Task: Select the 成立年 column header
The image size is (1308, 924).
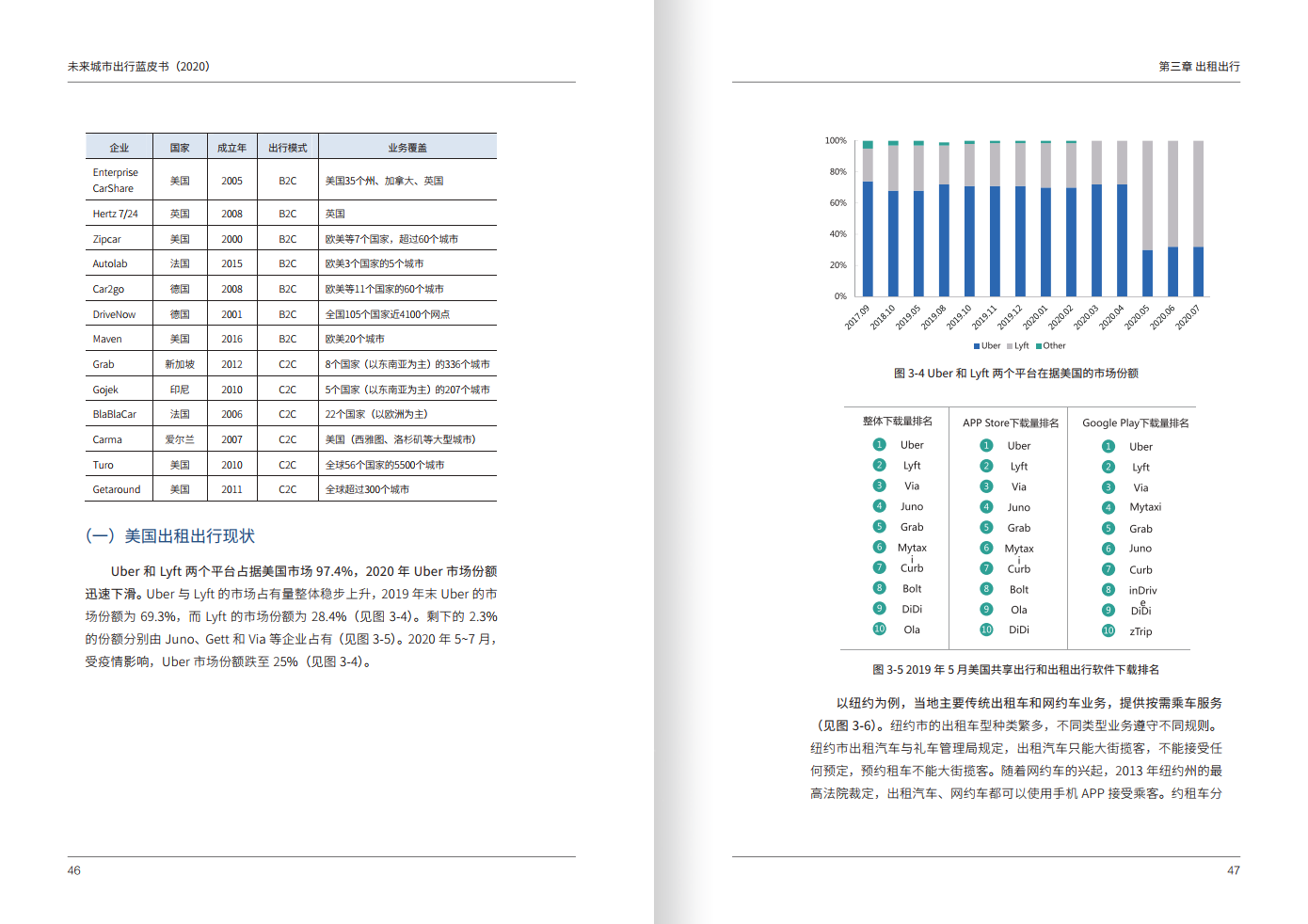Action: pyautogui.click(x=231, y=148)
